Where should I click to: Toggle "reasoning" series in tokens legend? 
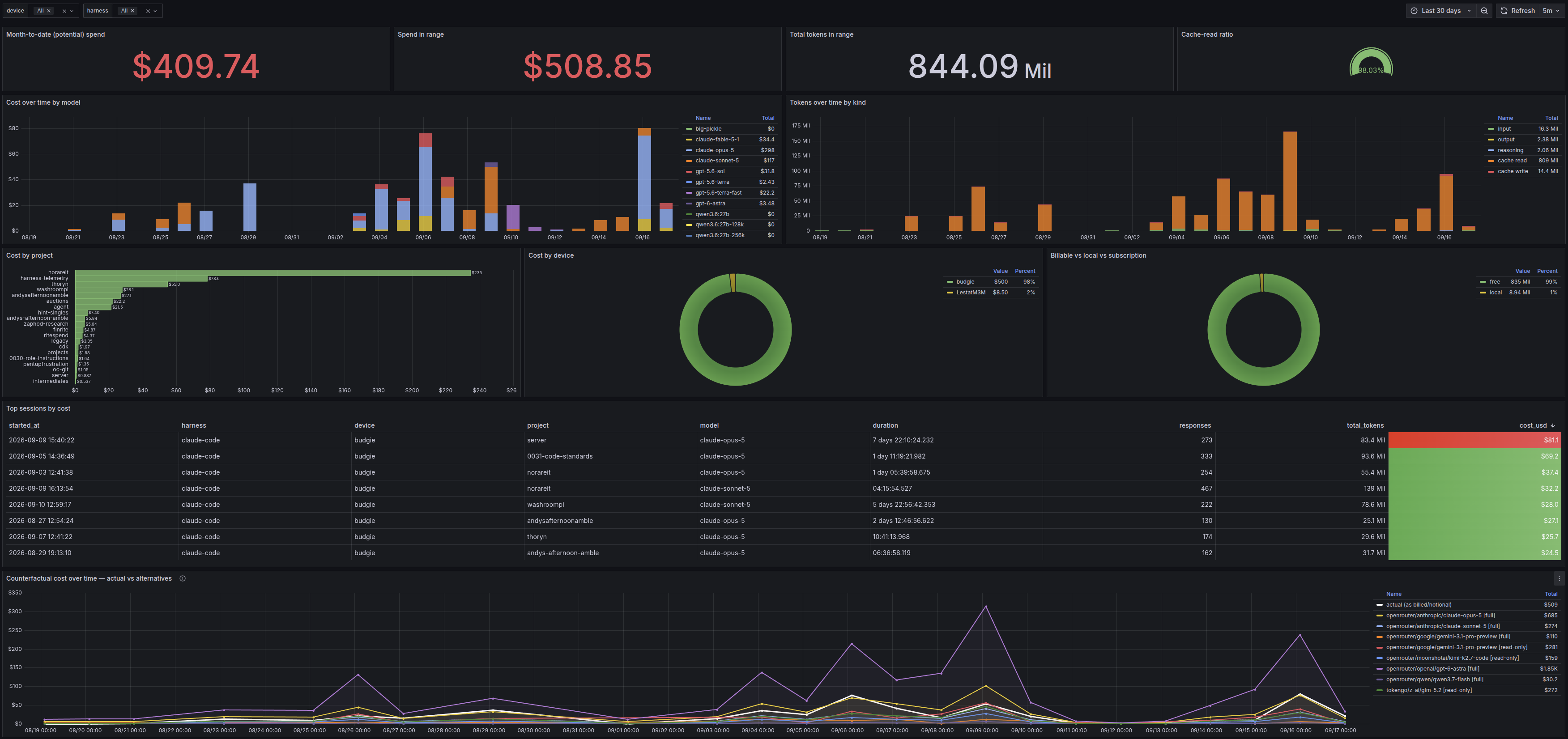pos(1510,150)
